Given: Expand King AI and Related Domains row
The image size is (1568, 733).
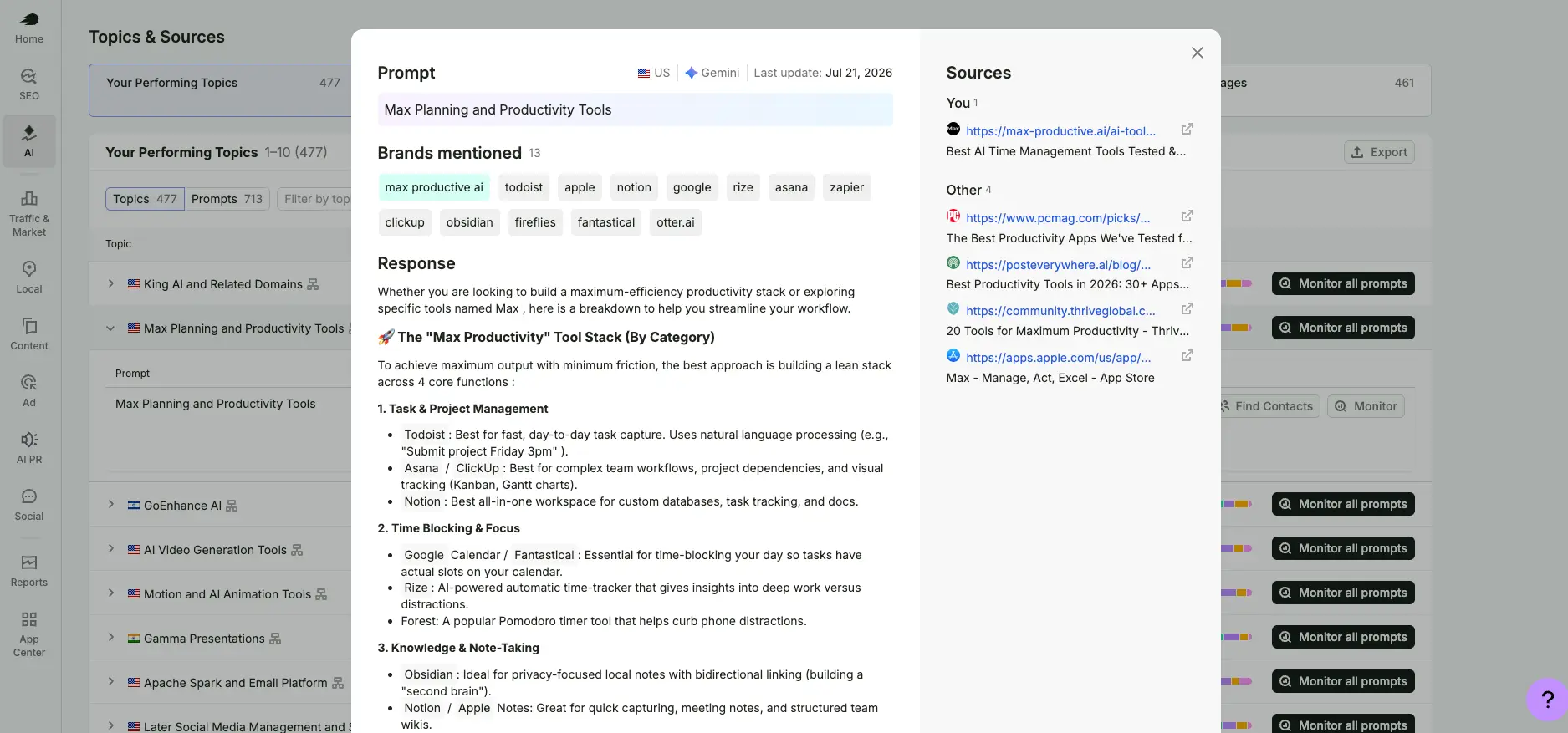Looking at the screenshot, I should [x=110, y=283].
